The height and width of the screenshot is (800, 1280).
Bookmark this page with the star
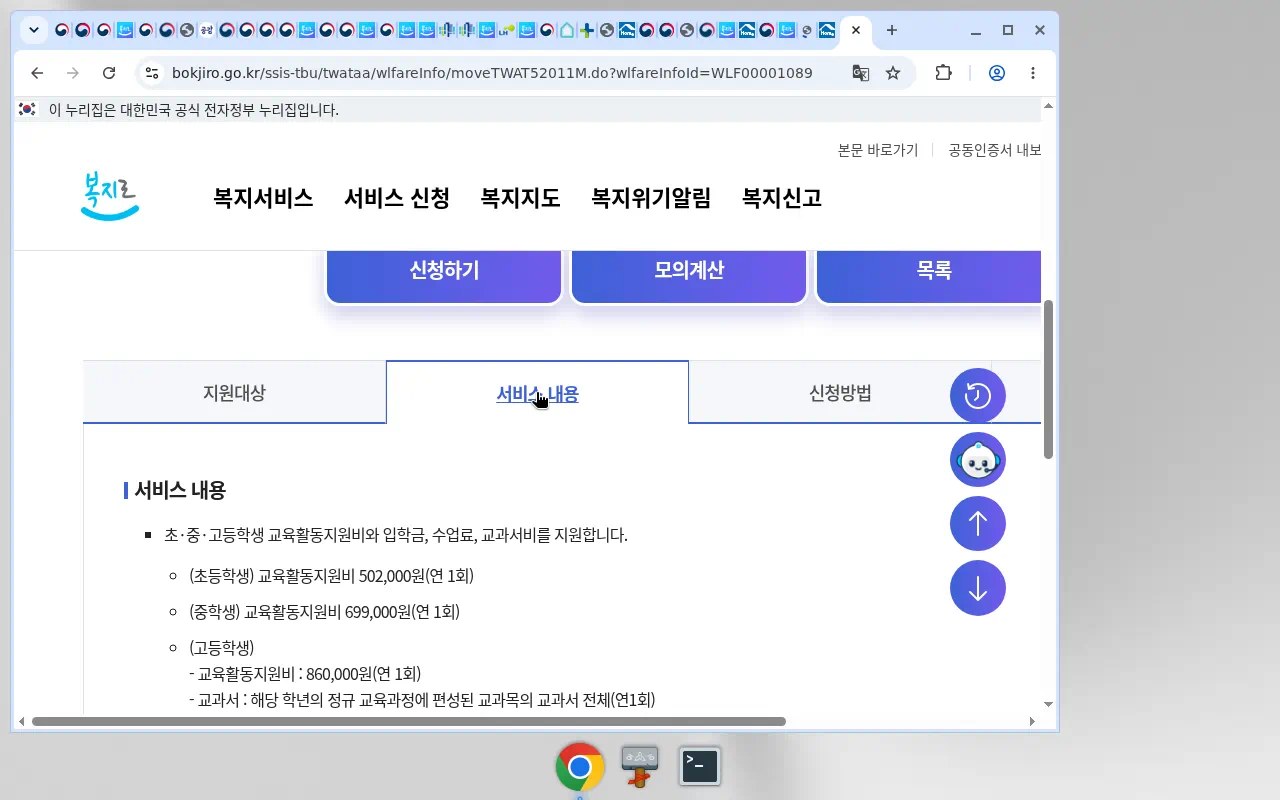pyautogui.click(x=893, y=73)
